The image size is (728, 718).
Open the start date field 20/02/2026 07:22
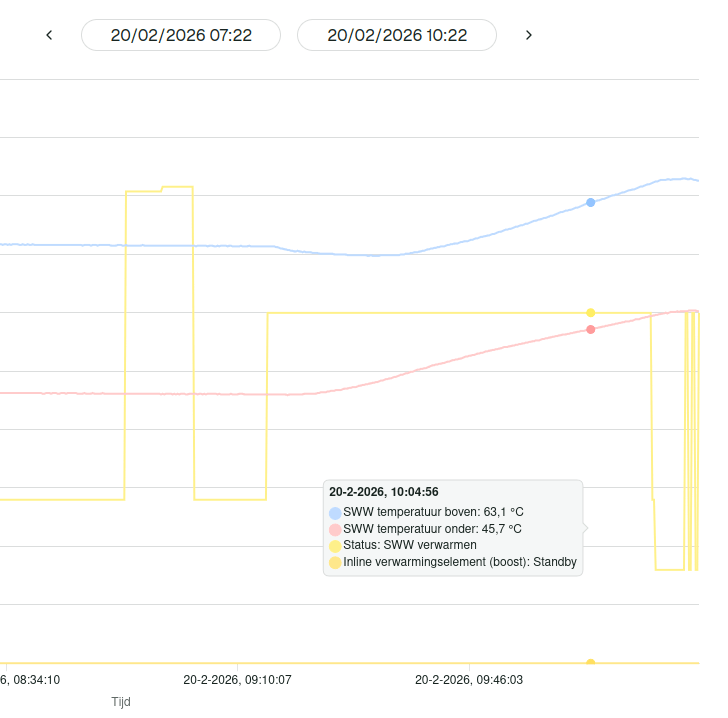click(181, 35)
